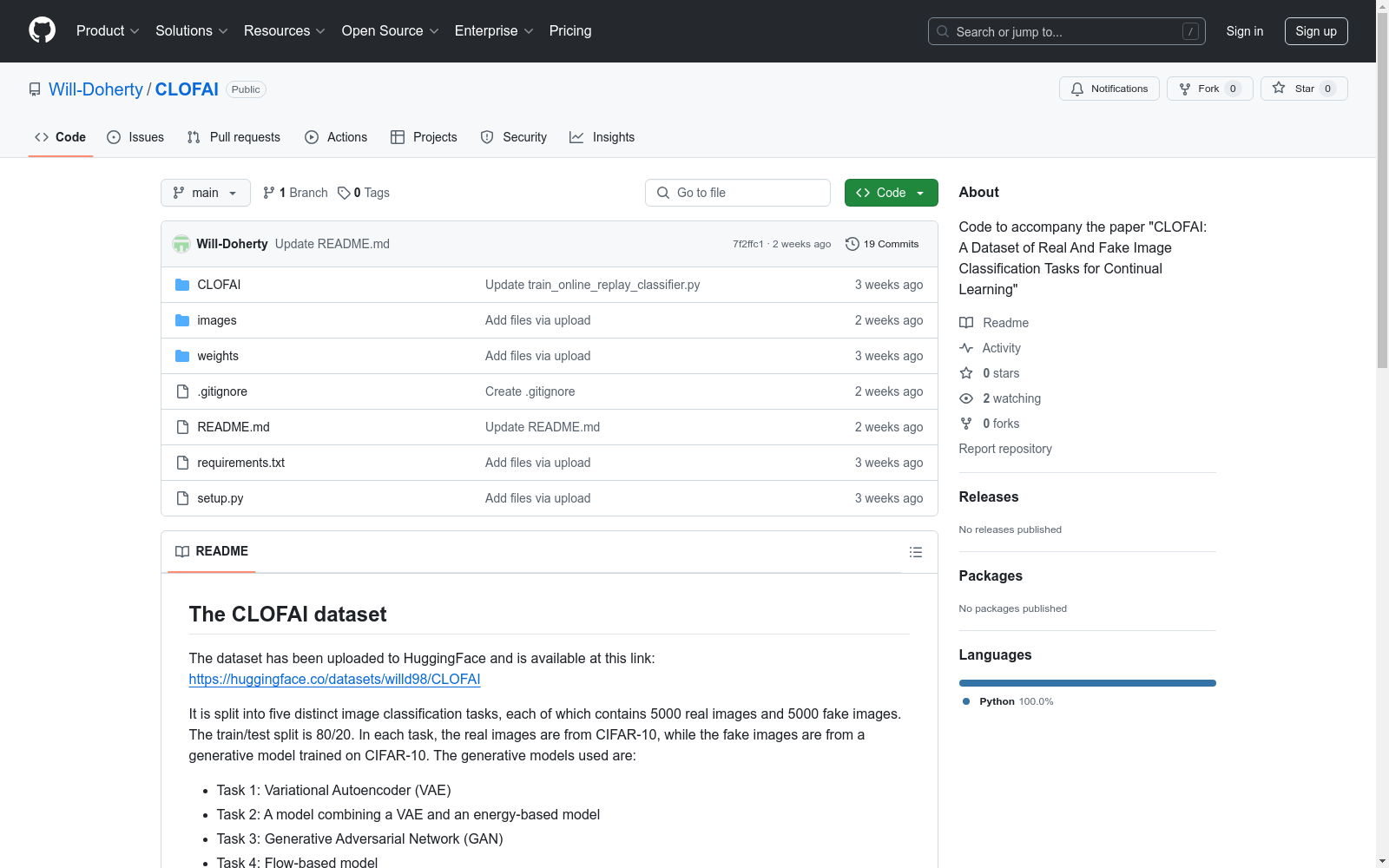Click the images folder icon

tap(182, 320)
